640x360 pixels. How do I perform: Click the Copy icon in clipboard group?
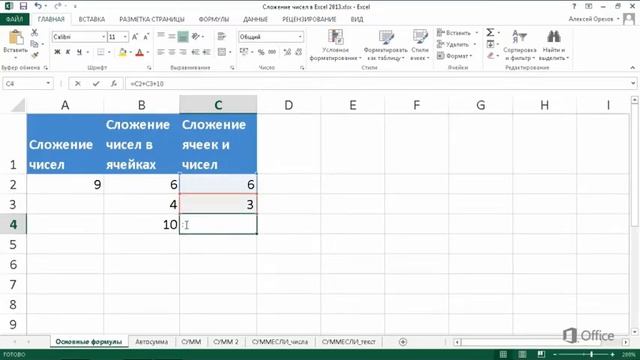coord(35,44)
